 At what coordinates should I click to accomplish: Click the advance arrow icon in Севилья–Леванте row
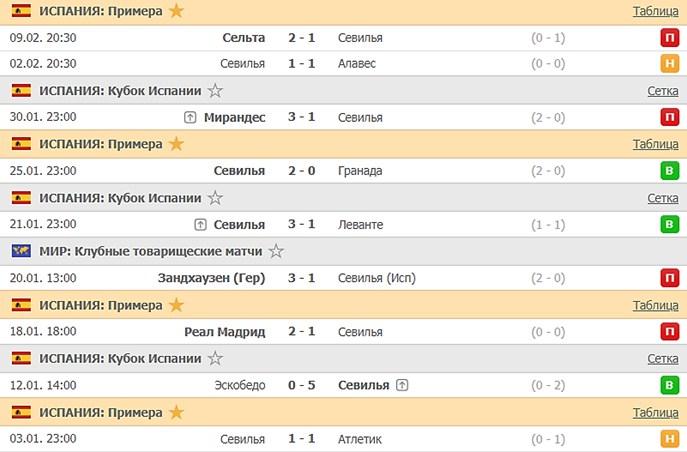tap(200, 224)
